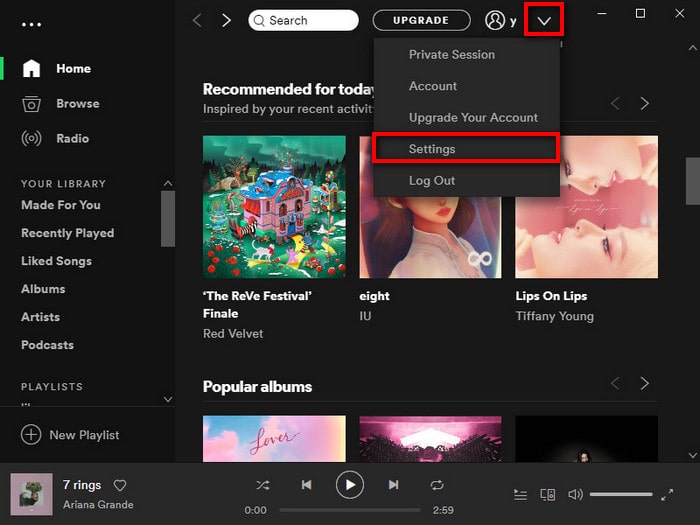The width and height of the screenshot is (700, 525).
Task: Skip to next track
Action: tap(393, 485)
